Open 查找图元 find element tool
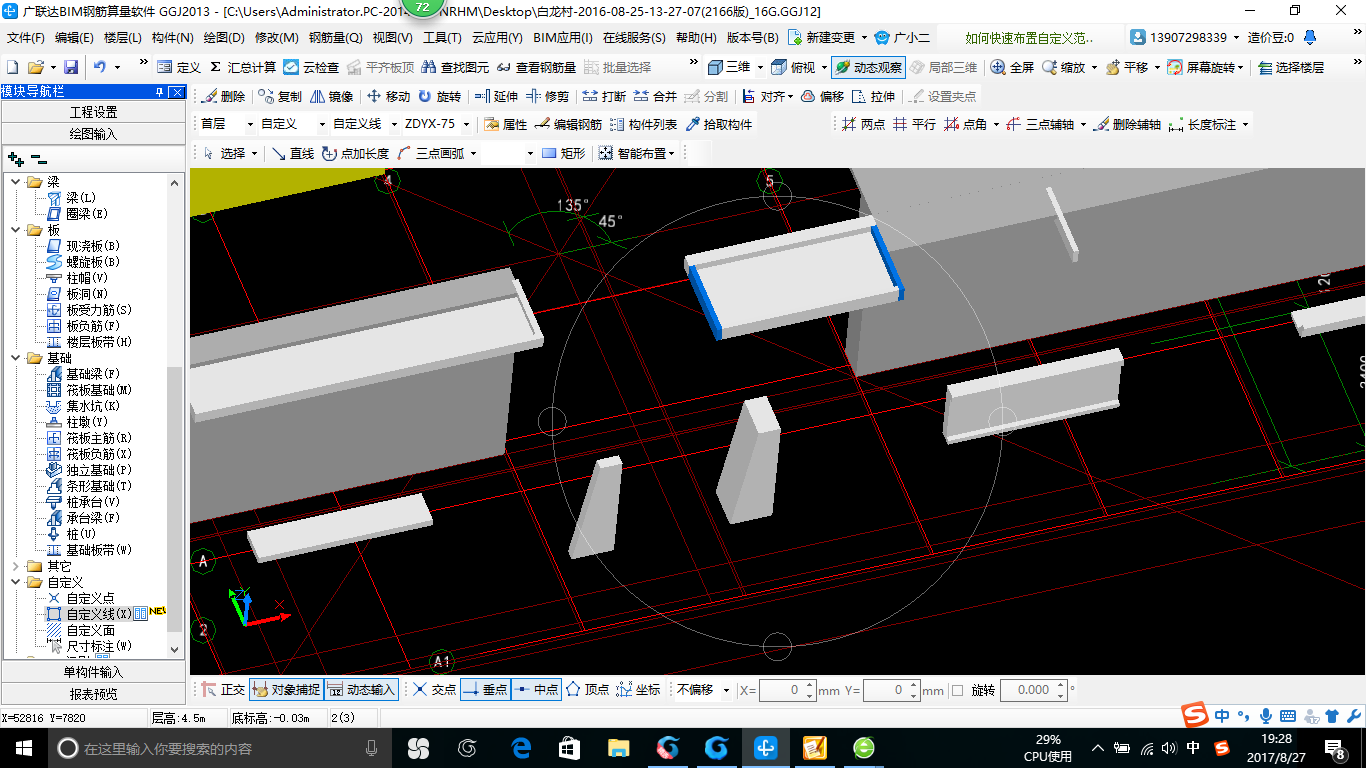Image resolution: width=1366 pixels, height=768 pixels. point(455,67)
